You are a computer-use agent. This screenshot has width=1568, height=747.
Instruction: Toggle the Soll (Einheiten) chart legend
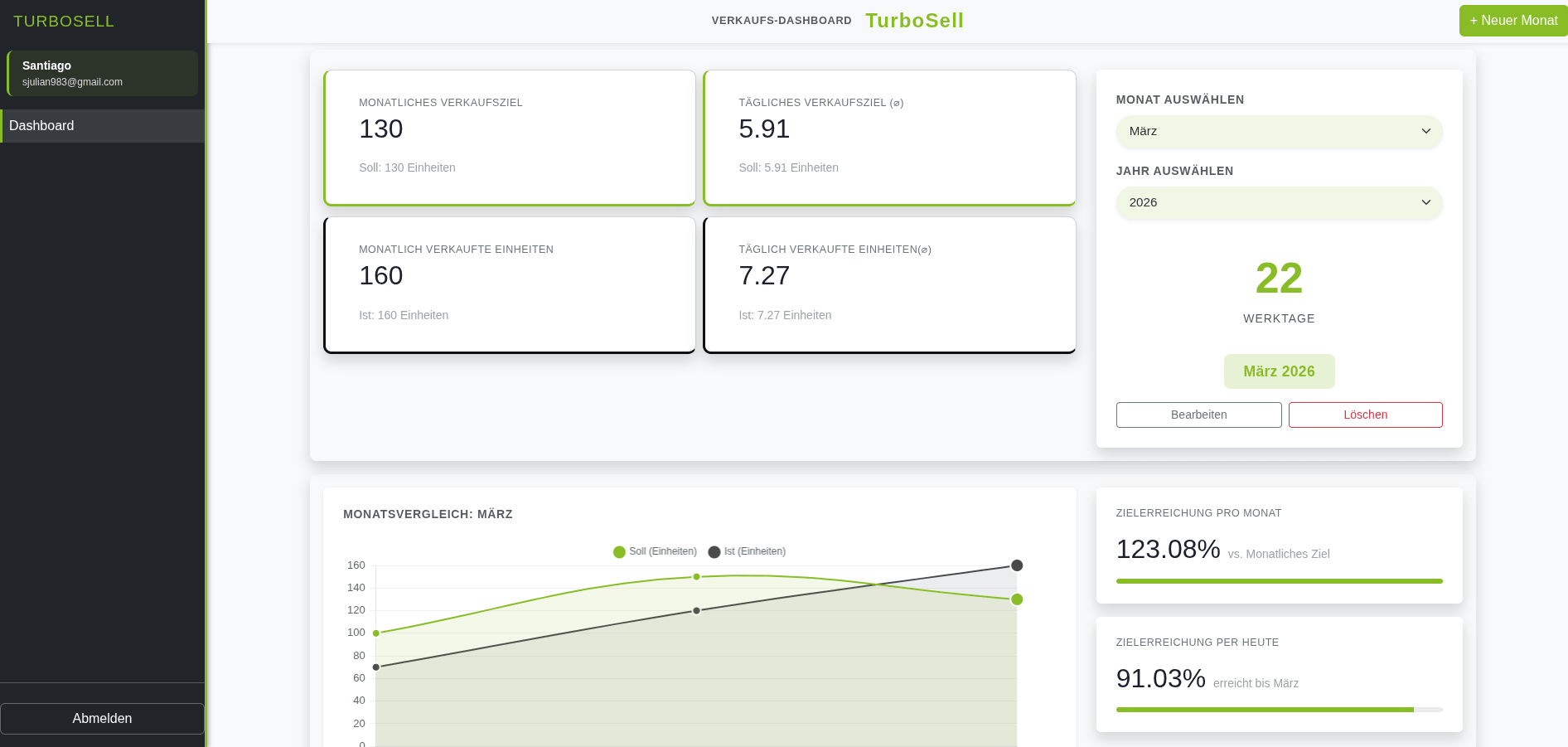coord(655,552)
